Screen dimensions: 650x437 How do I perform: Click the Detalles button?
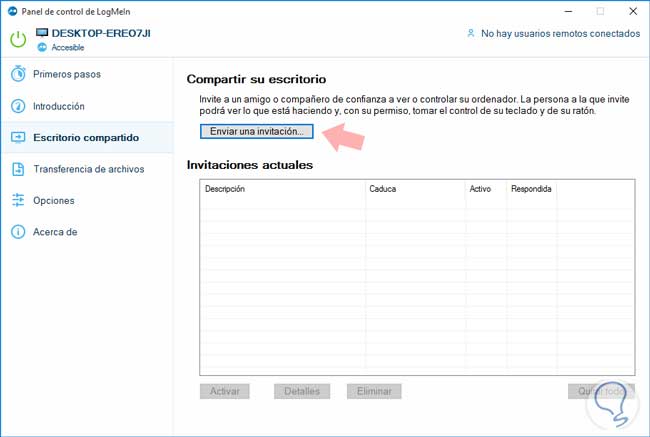[302, 391]
